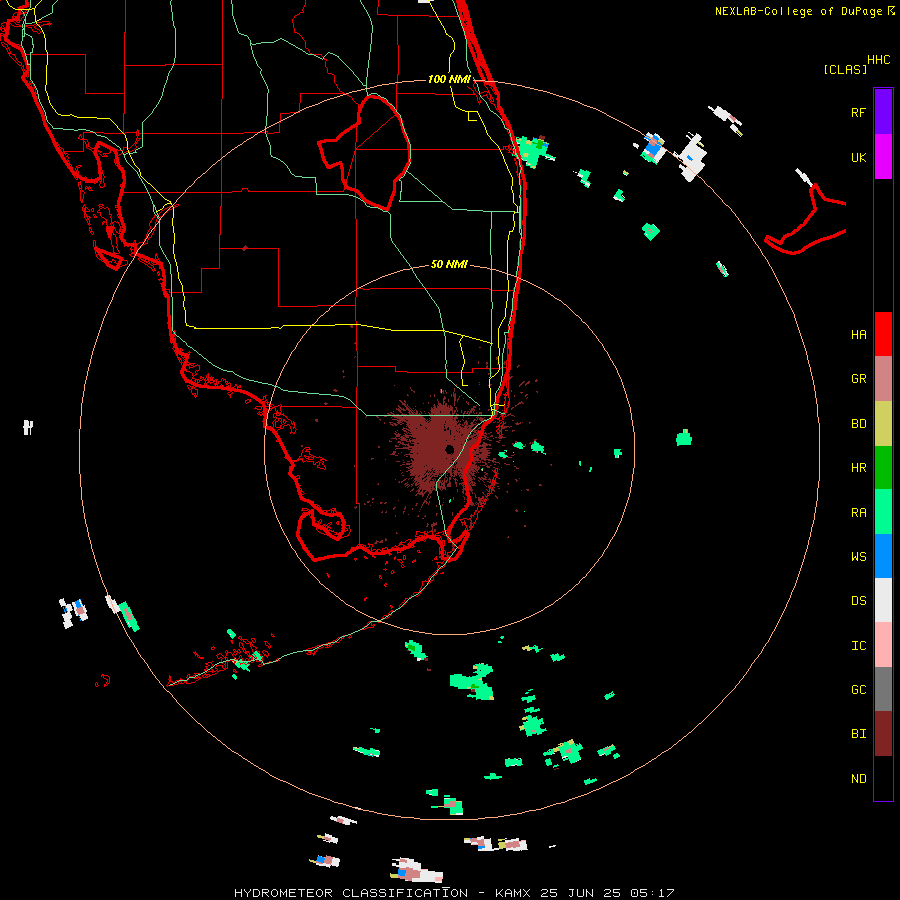Click the UK legend label
This screenshot has width=900, height=900.
click(858, 157)
